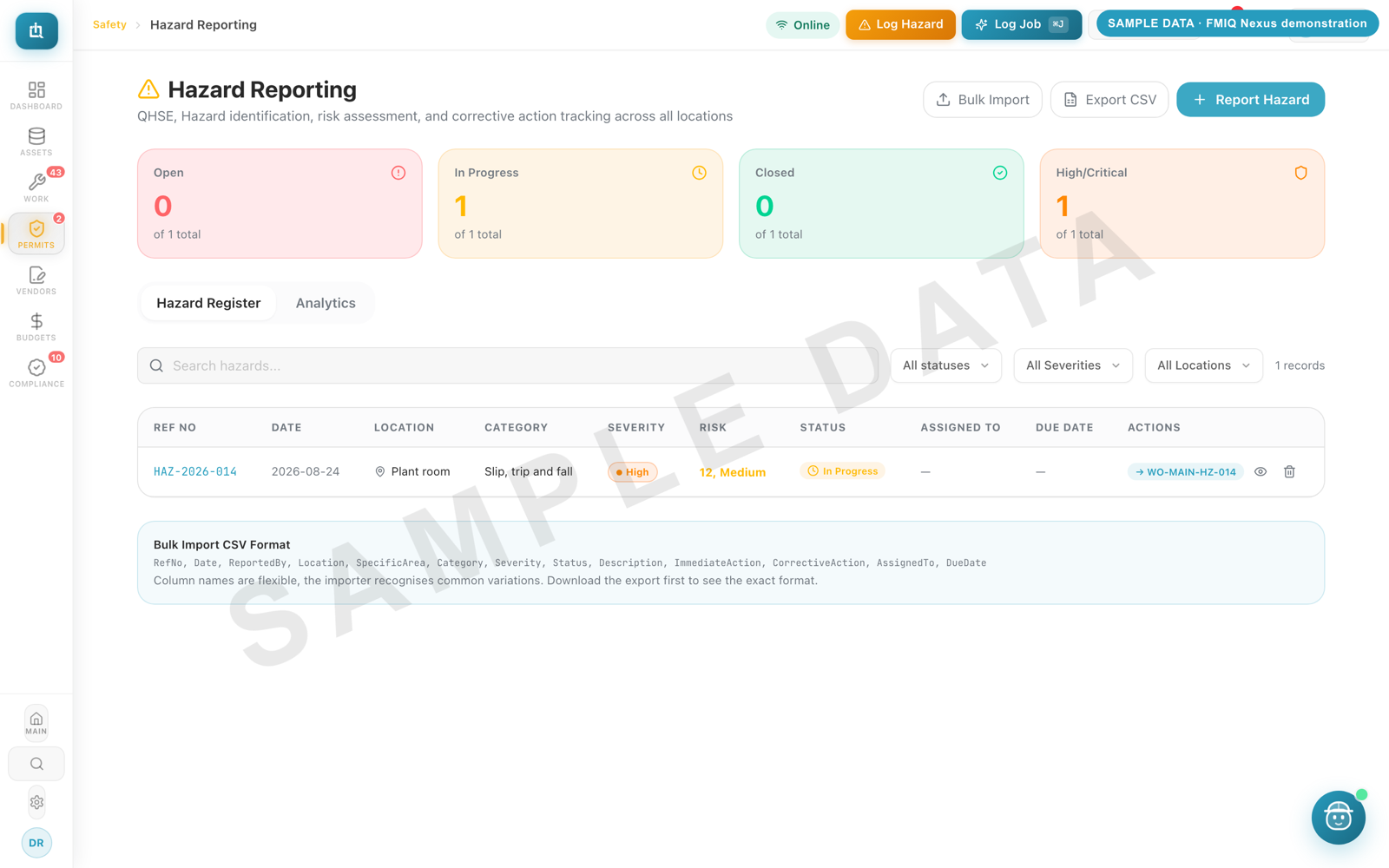Open Vendors in the sidebar

[x=36, y=280]
